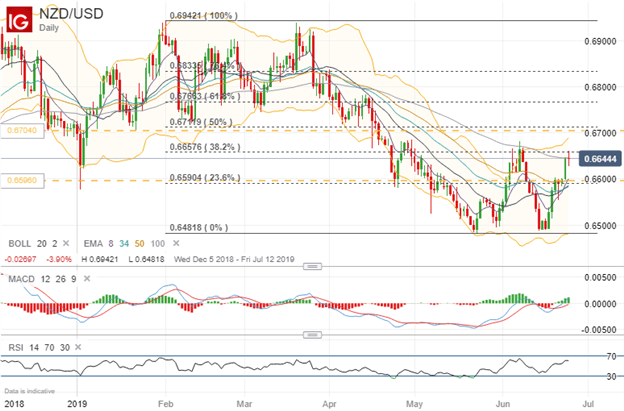Screen dimensions: 624x411
Task: Select the 0.69421 (100%) Fibonacci label
Action: (203, 16)
